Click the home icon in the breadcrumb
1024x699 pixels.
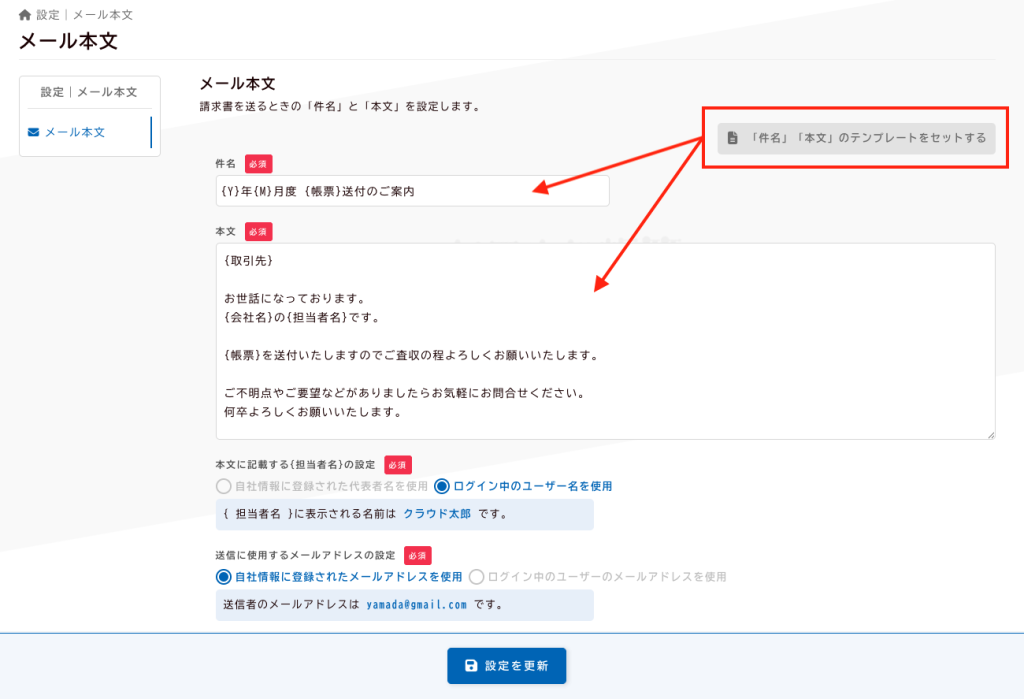(x=25, y=15)
